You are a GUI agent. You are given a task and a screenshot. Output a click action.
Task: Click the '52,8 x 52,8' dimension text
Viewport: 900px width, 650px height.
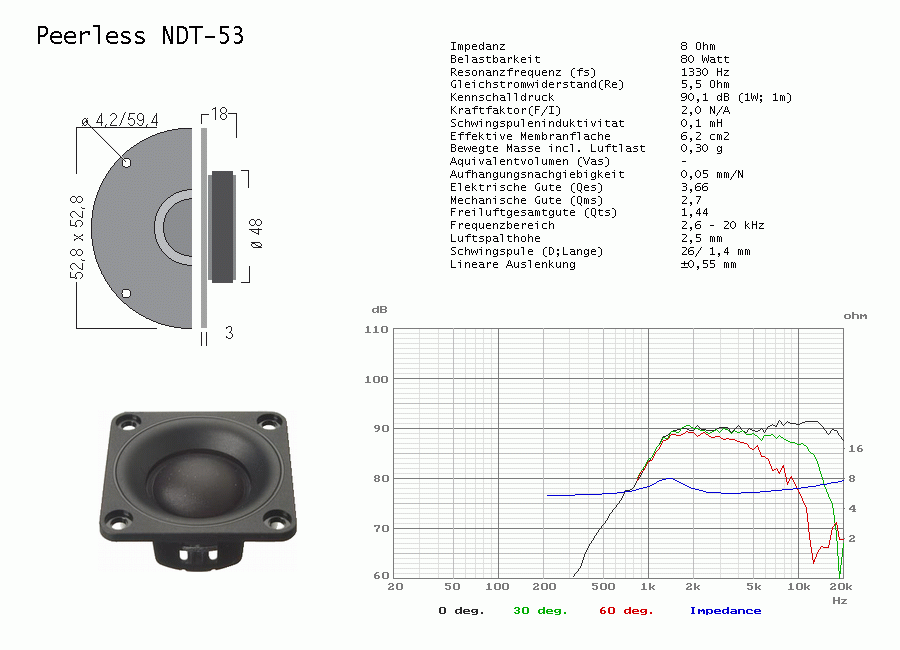pyautogui.click(x=78, y=250)
